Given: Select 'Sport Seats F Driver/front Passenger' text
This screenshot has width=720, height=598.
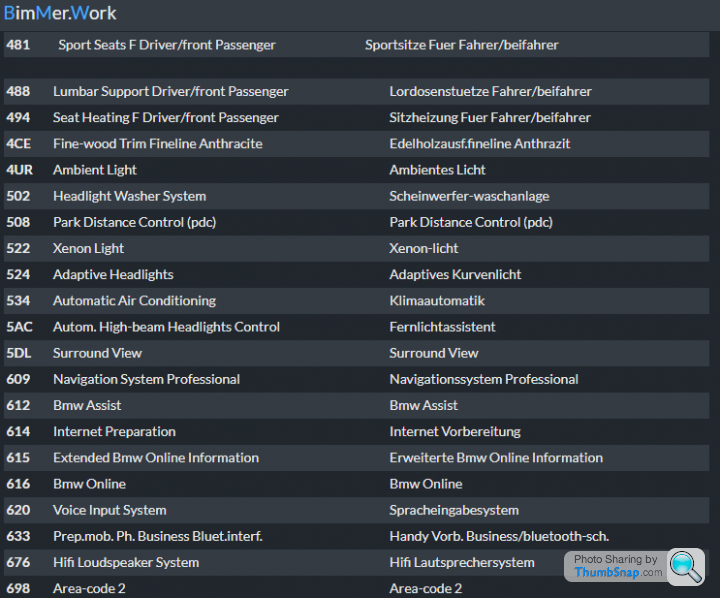Looking at the screenshot, I should tap(167, 45).
